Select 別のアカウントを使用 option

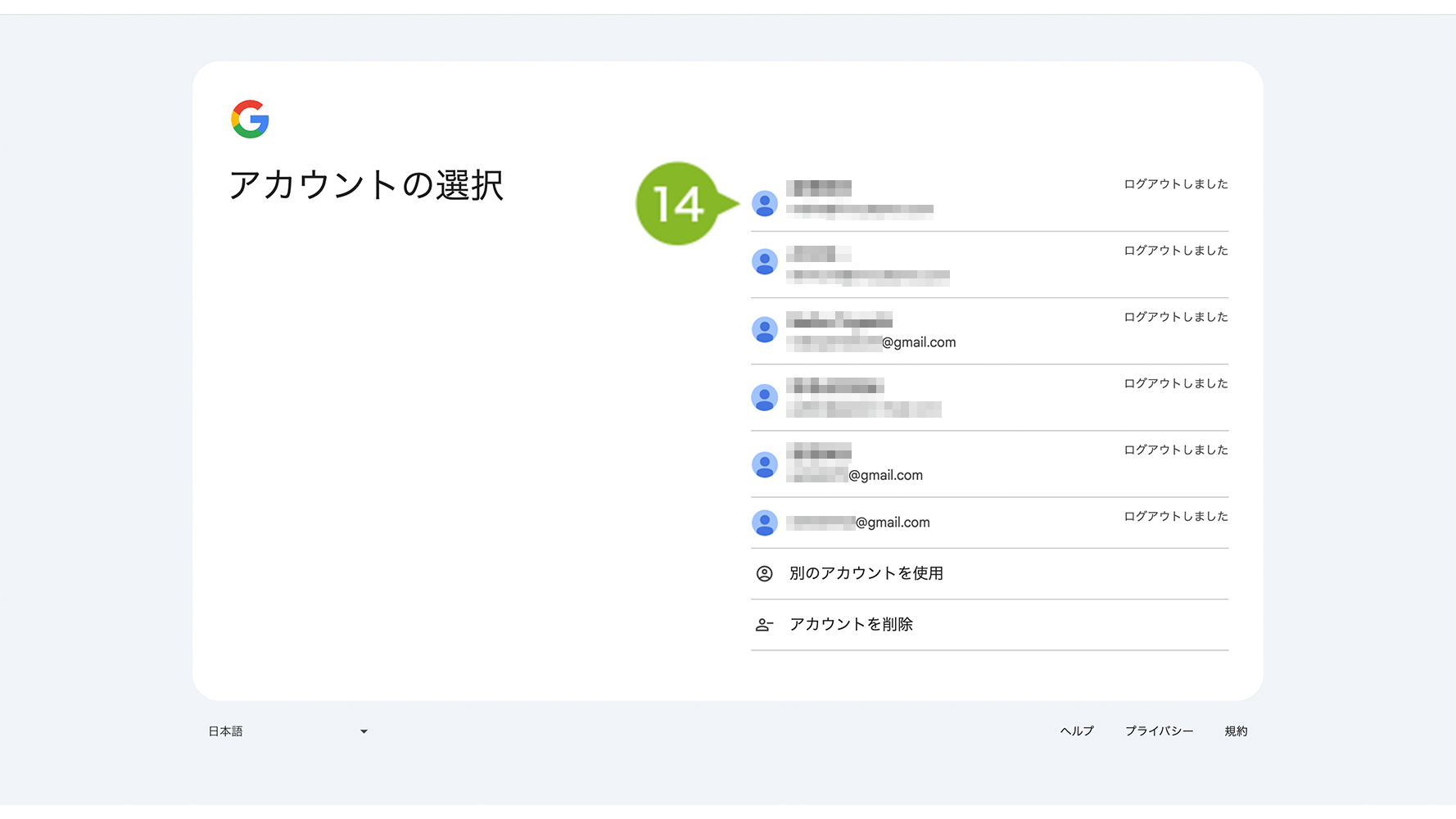click(x=989, y=574)
